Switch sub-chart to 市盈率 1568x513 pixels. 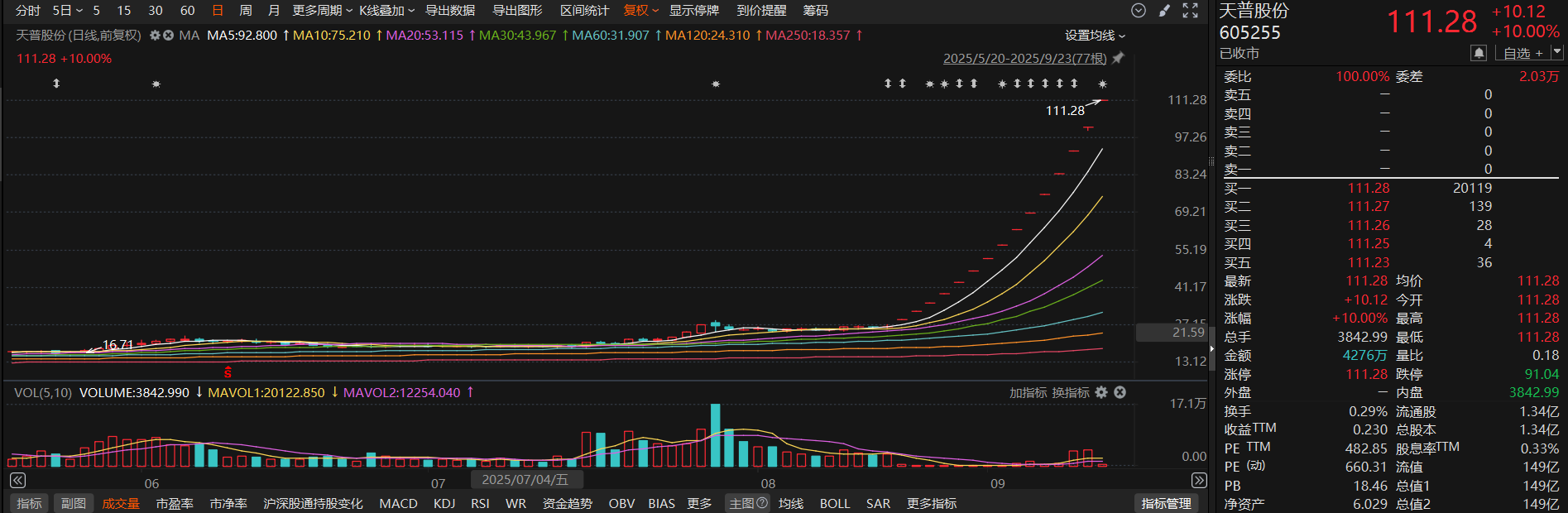(175, 503)
